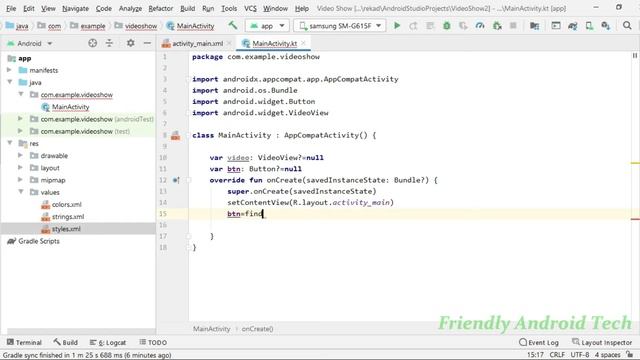Screen dimensions: 640x360
Task: Open the Build tool window
Action: click(65, 342)
